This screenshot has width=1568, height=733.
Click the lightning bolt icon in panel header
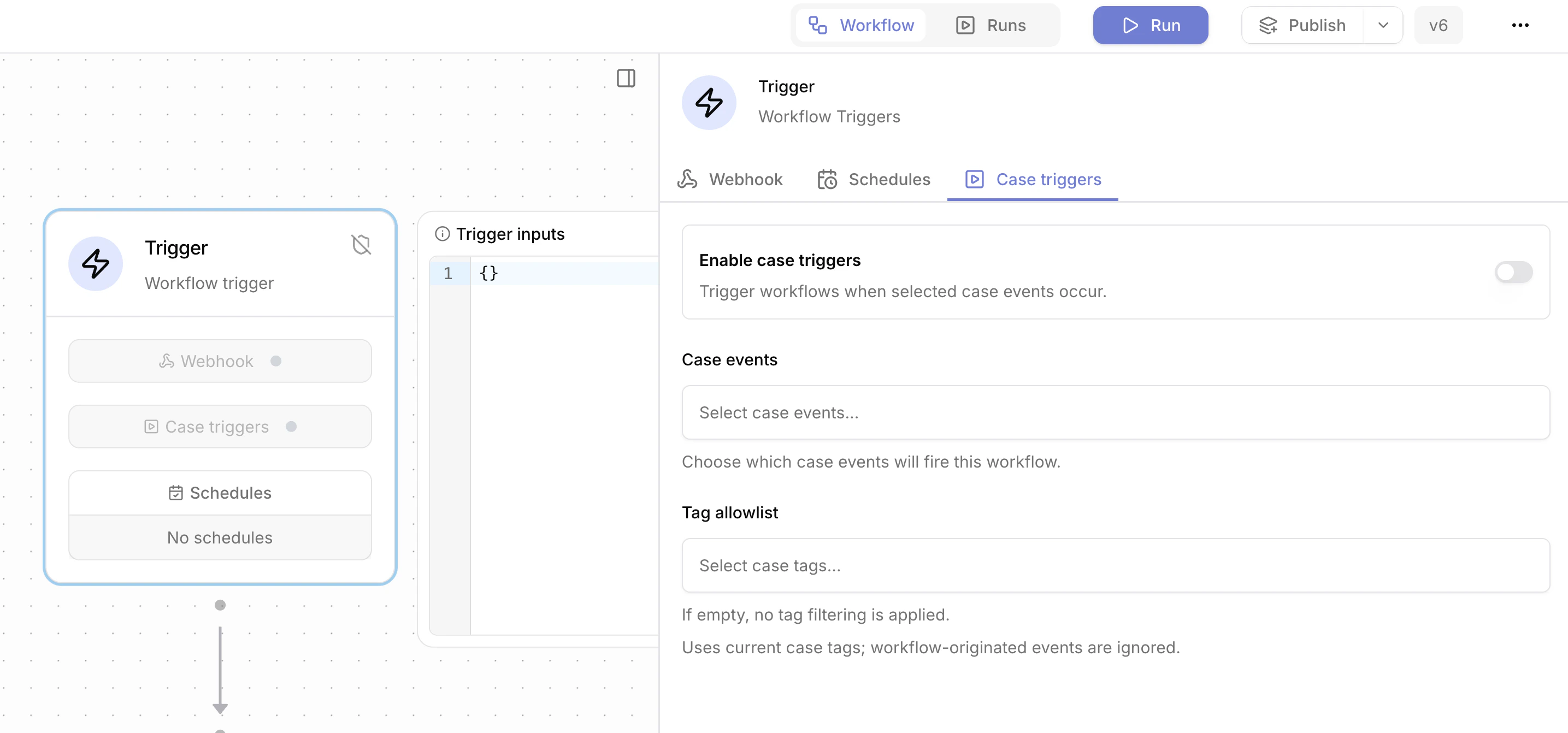709,102
